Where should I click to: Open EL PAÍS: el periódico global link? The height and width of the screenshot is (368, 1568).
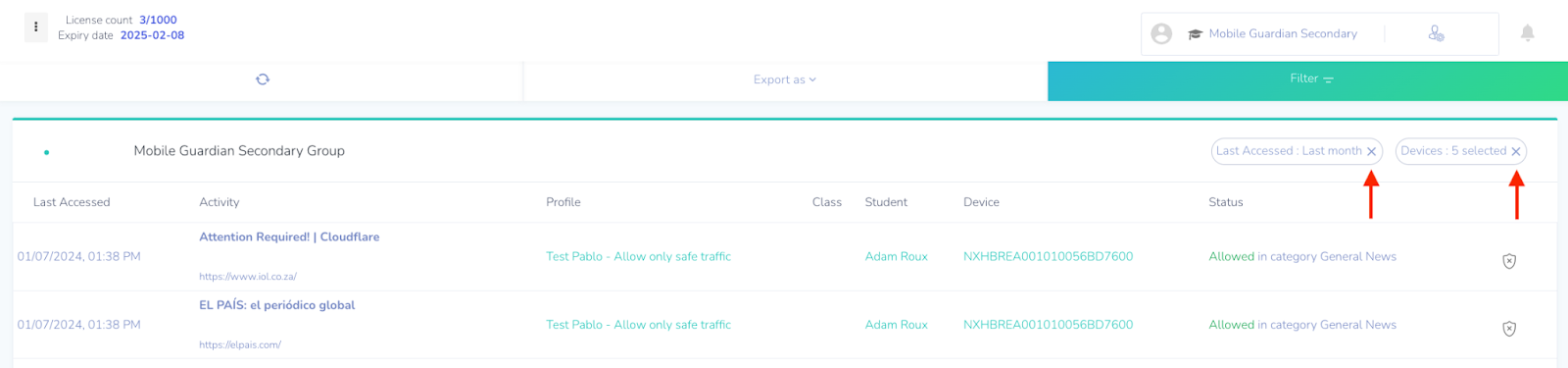point(277,305)
